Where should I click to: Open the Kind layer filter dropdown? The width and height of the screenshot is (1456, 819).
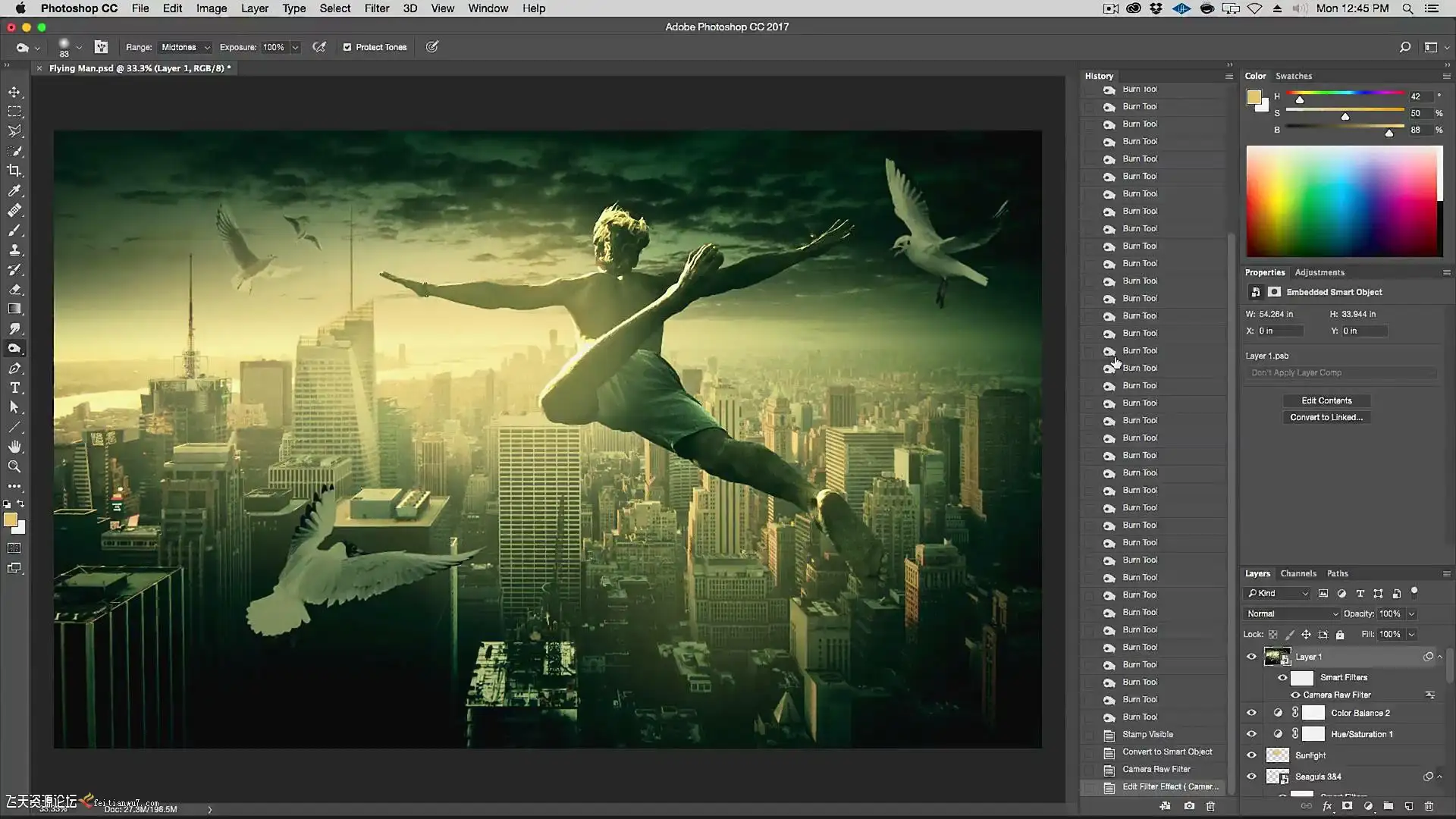1278,593
